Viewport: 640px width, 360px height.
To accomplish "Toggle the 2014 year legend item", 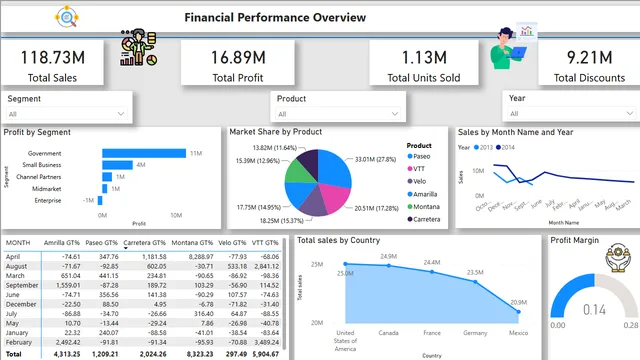I will click(x=505, y=147).
